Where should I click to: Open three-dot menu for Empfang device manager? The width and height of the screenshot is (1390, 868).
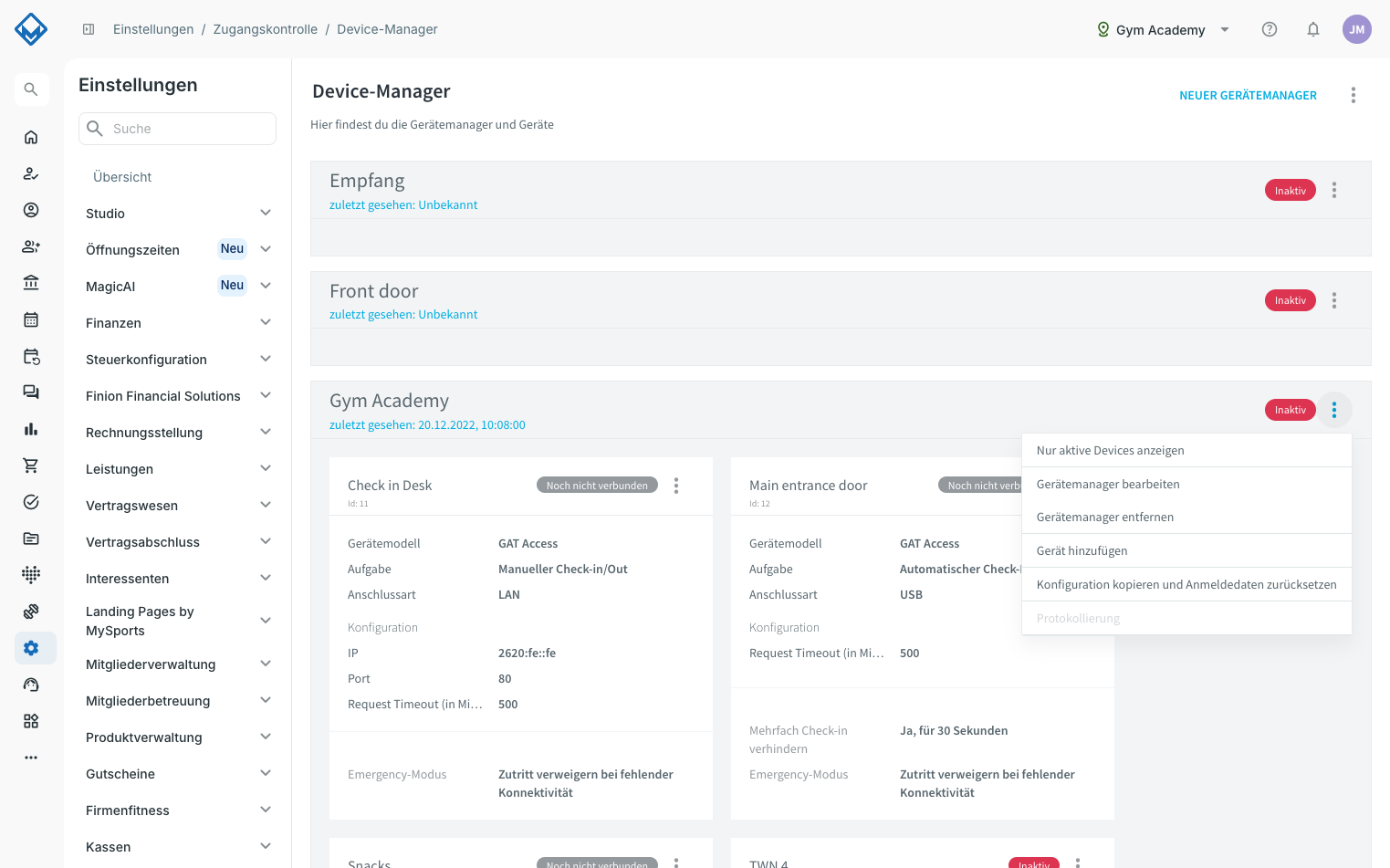(x=1334, y=190)
